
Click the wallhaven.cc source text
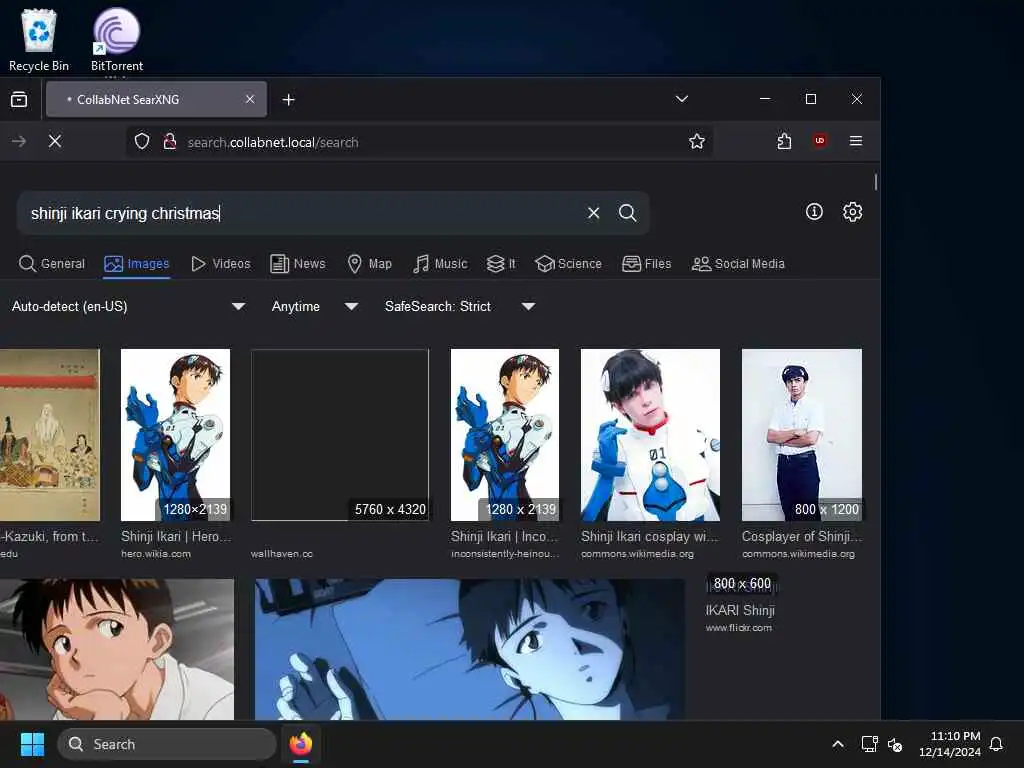pyautogui.click(x=281, y=554)
